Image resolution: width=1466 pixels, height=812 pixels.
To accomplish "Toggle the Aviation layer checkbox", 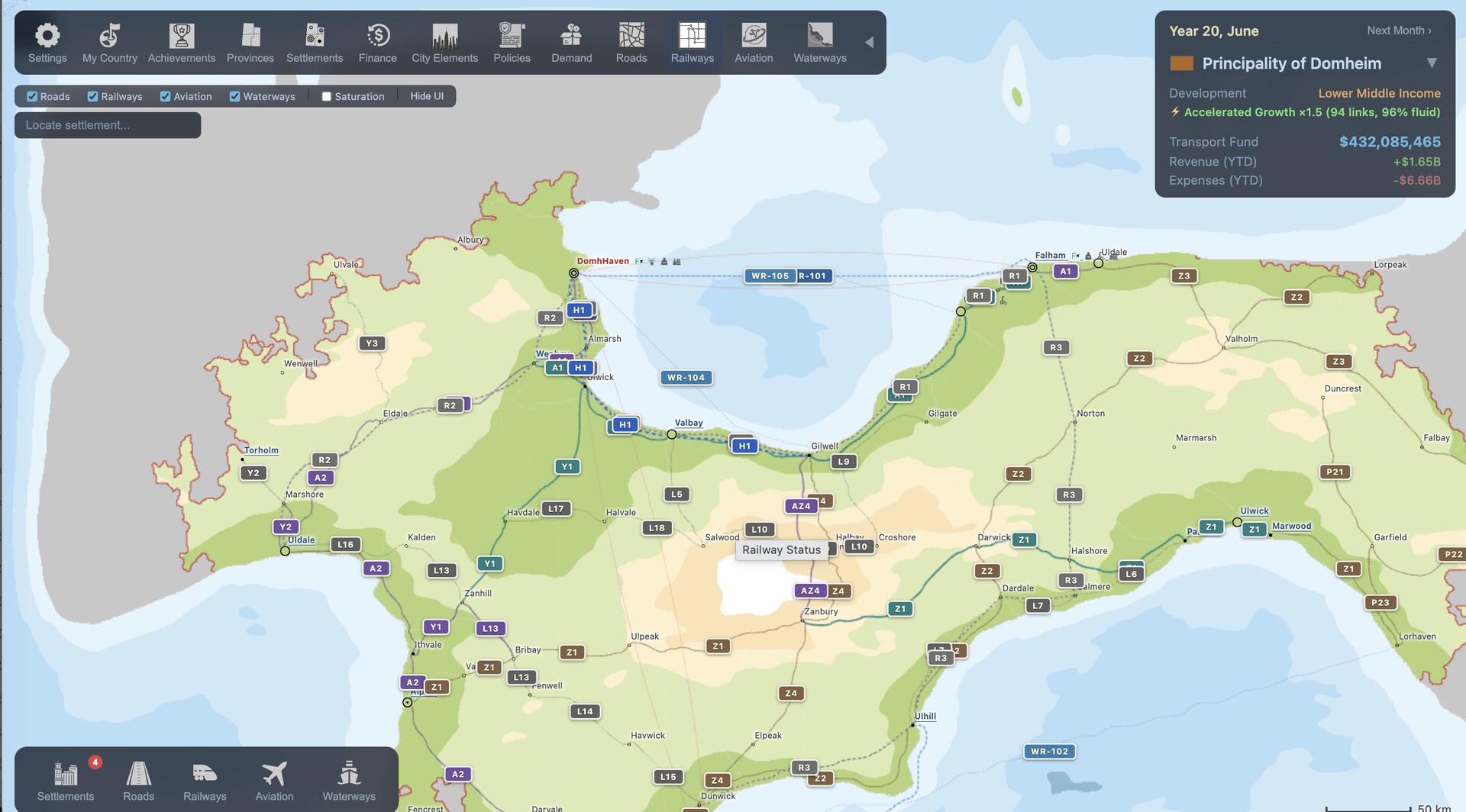I will (x=165, y=97).
